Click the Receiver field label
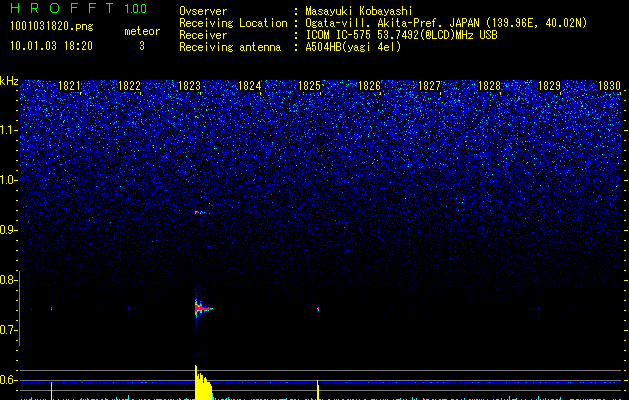This screenshot has height=400, width=629. [203, 35]
